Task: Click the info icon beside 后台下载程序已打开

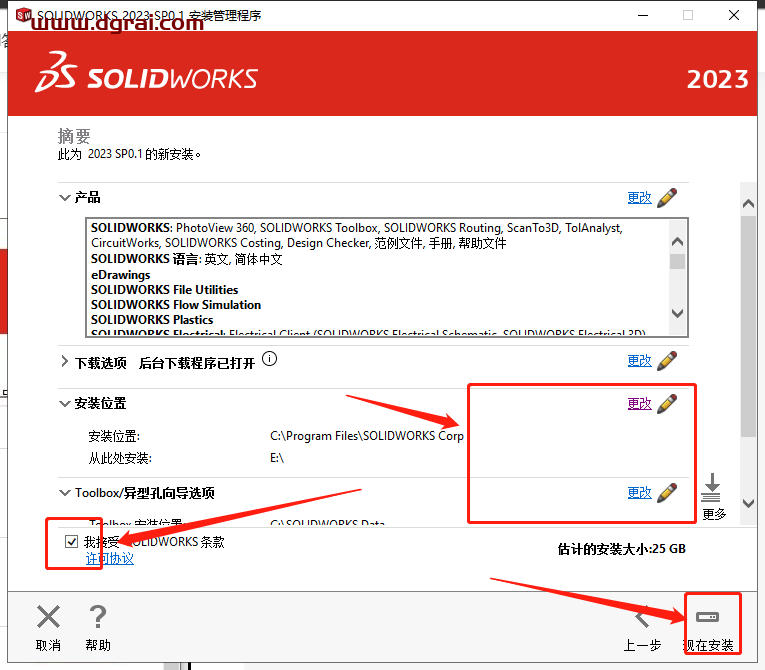Action: pos(269,359)
